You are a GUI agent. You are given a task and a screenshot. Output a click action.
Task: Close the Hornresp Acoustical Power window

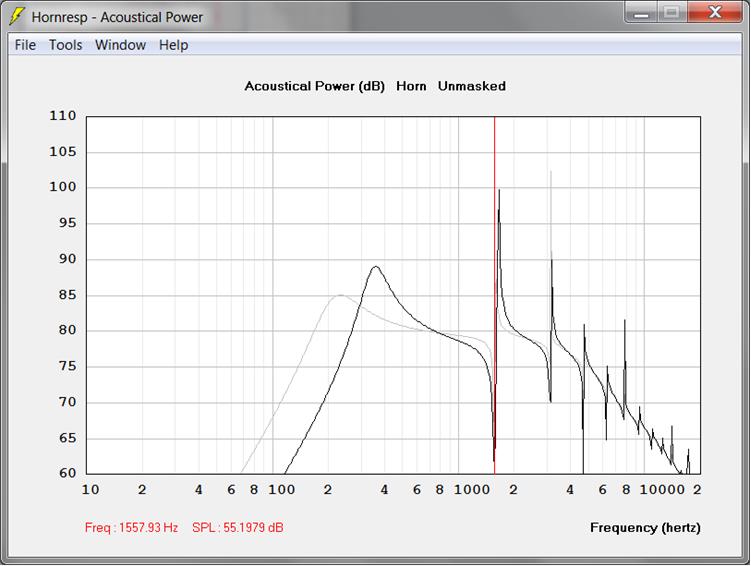(x=715, y=12)
